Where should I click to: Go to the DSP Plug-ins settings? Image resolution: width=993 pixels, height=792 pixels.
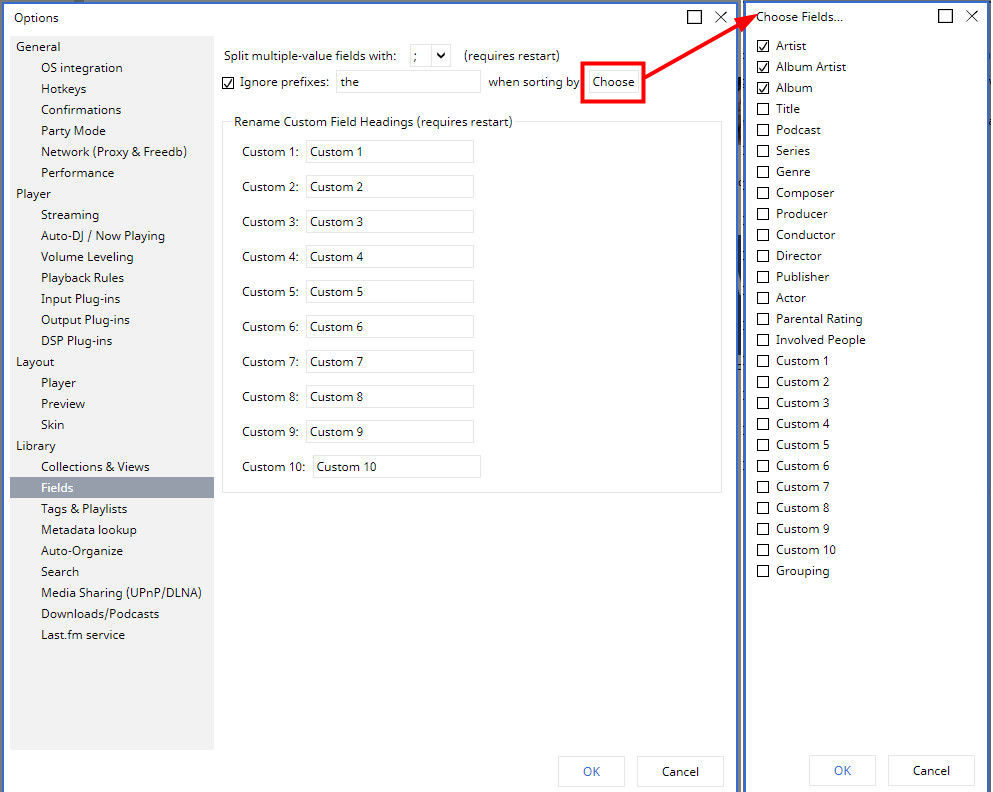click(76, 341)
